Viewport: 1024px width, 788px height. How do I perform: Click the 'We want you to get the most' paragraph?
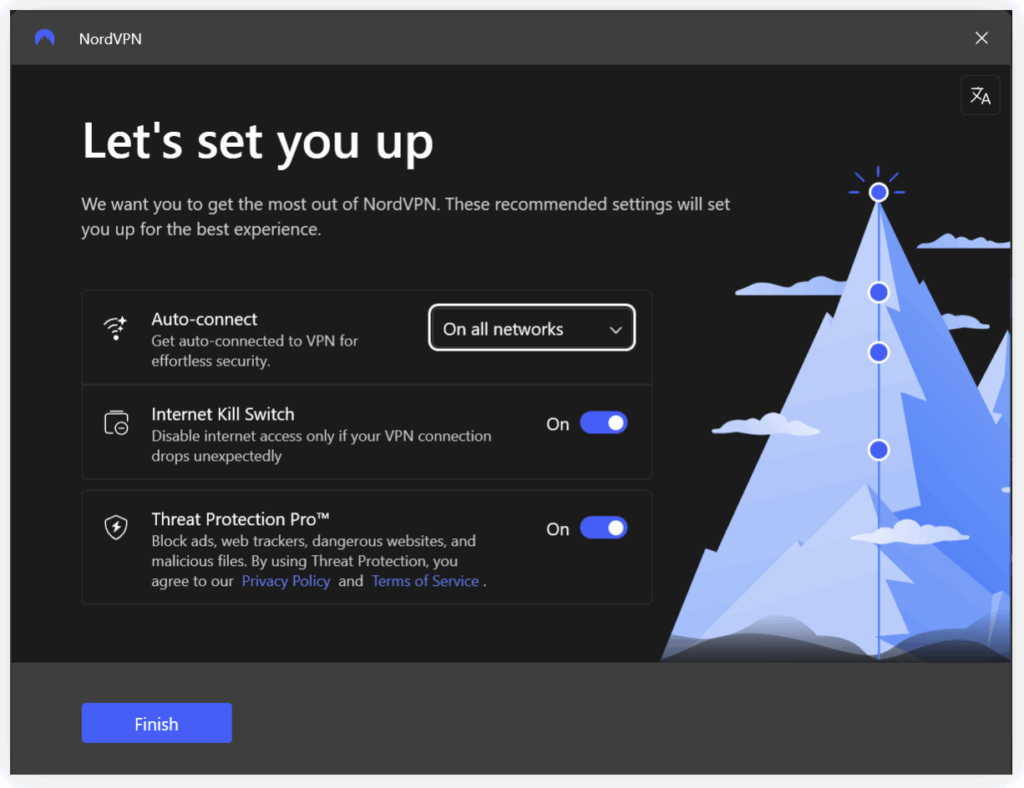406,216
